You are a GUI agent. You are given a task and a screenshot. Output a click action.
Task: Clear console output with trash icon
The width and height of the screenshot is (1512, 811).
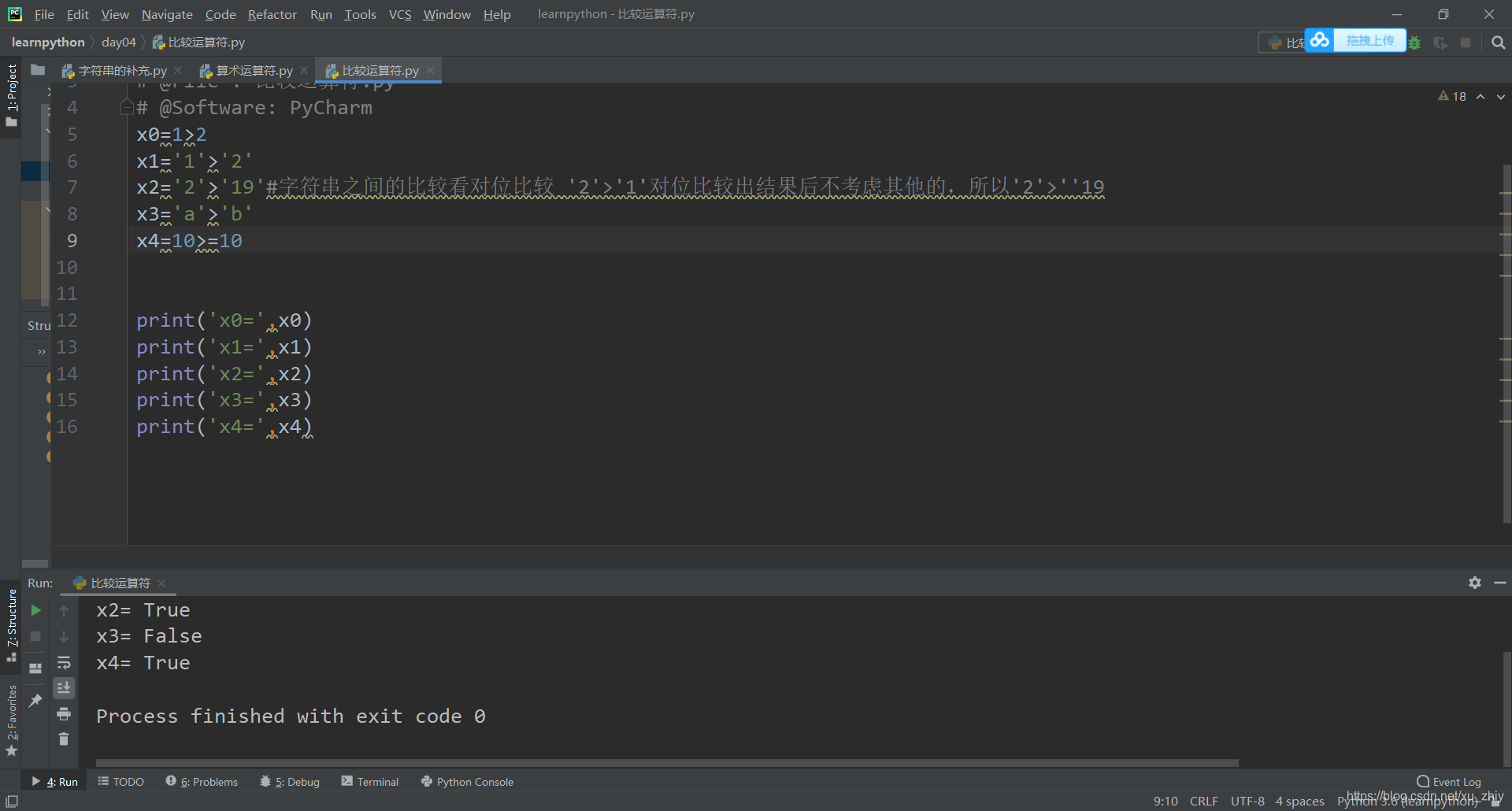pos(64,739)
